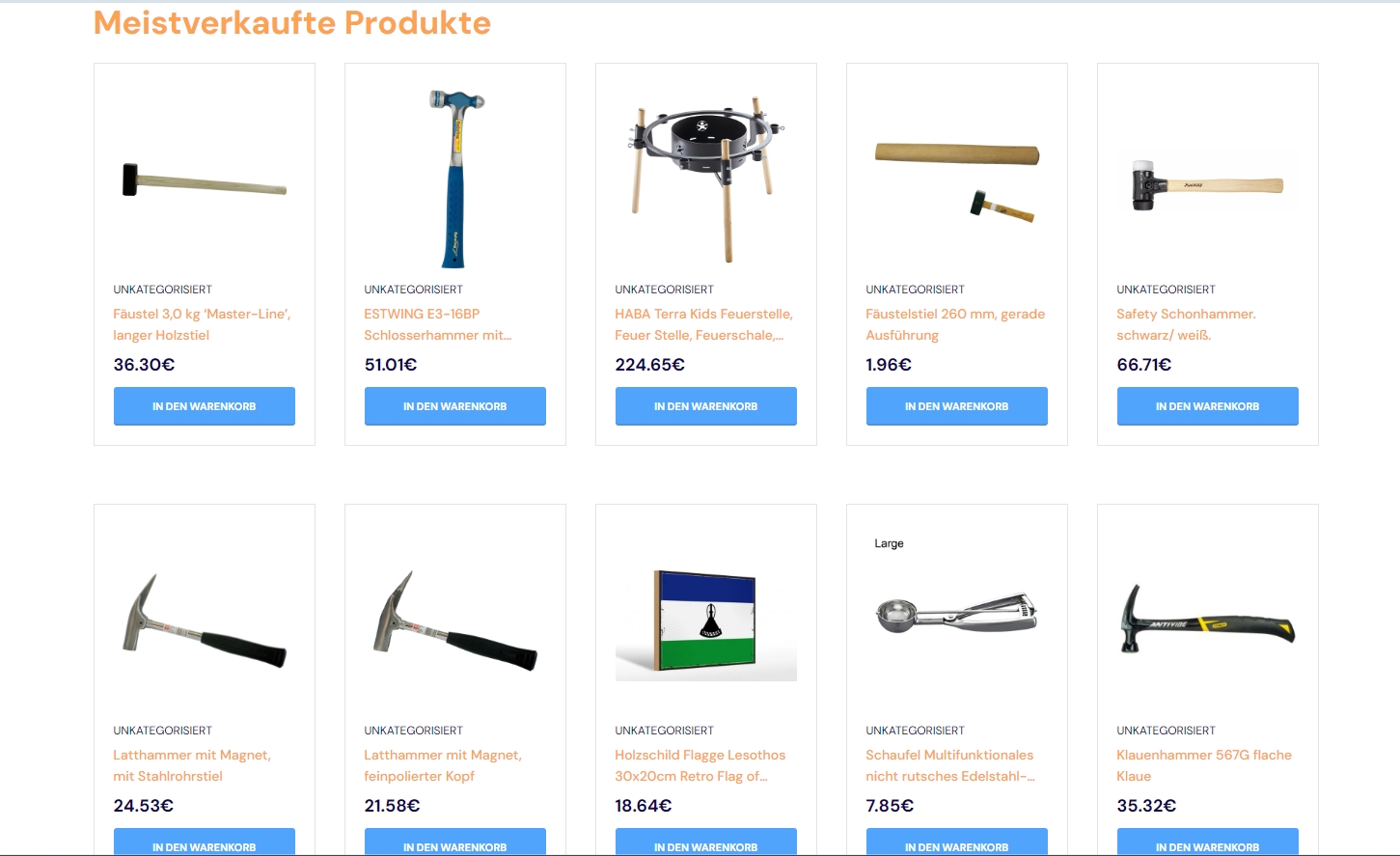Add Fäustelstiel 260 mm to cart
1400x856 pixels.
click(x=957, y=406)
